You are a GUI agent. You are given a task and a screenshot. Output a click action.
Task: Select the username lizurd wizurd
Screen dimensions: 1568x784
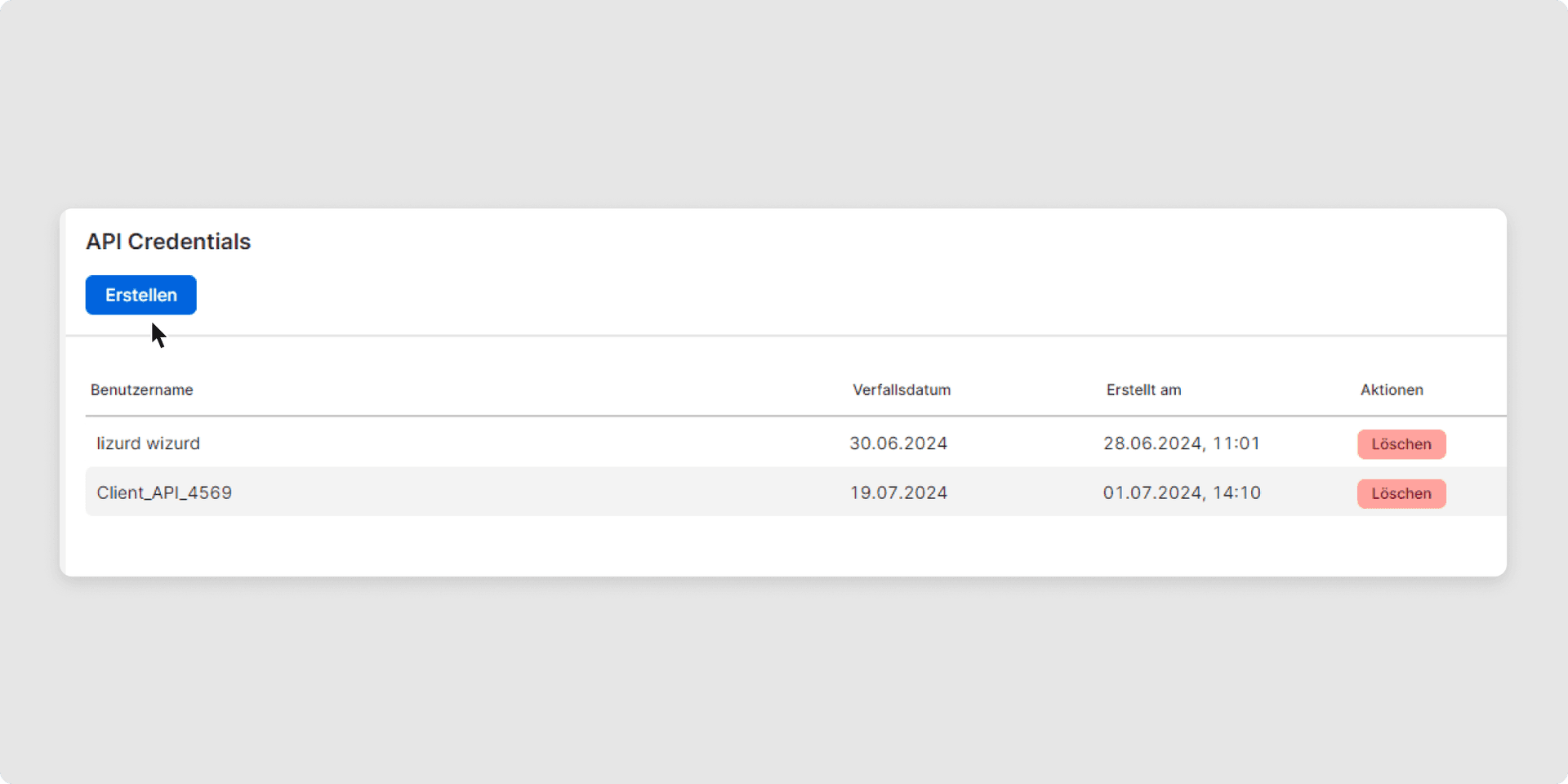148,443
